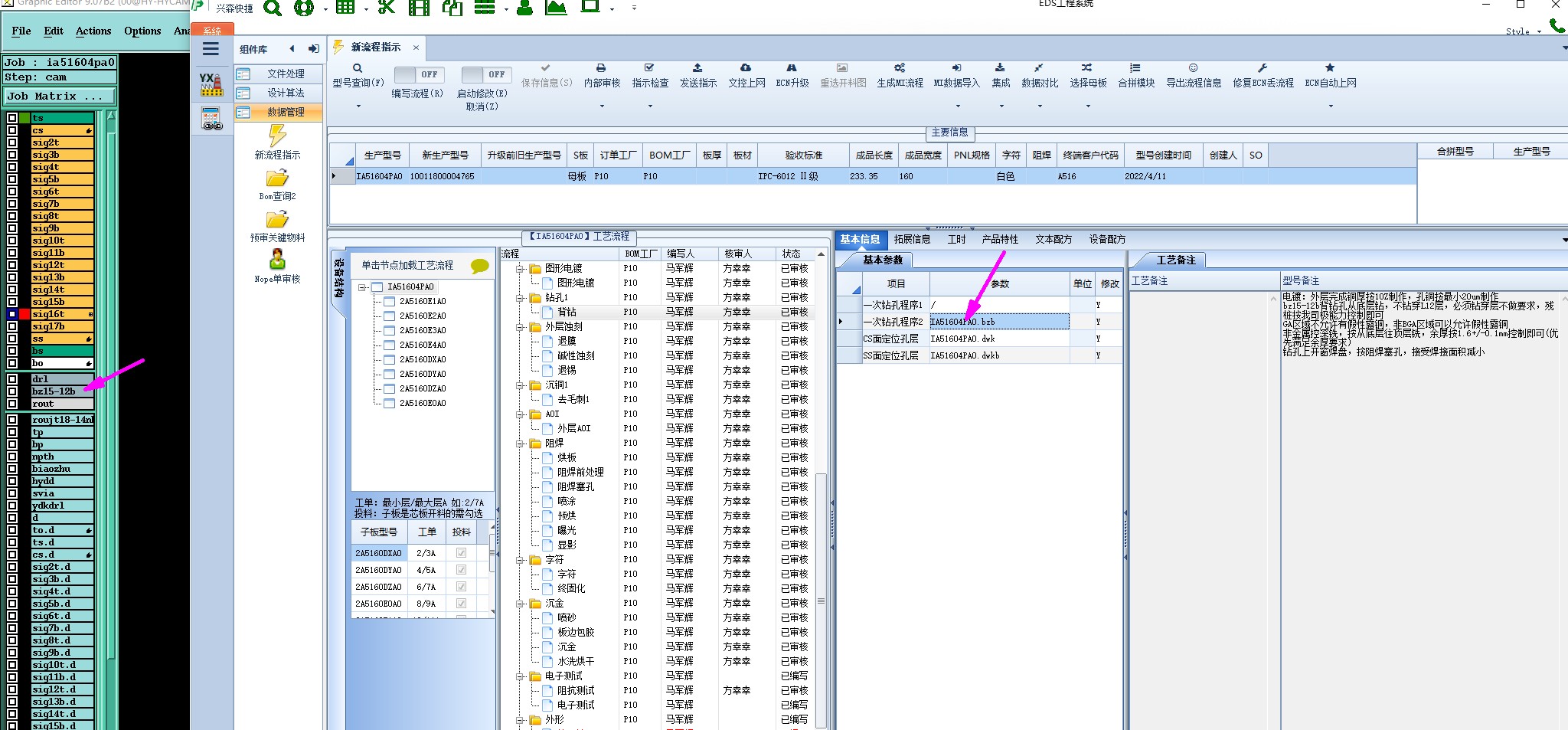The image size is (1568, 730).
Task: Run 指示检查 from the toolbar
Action: point(649,75)
